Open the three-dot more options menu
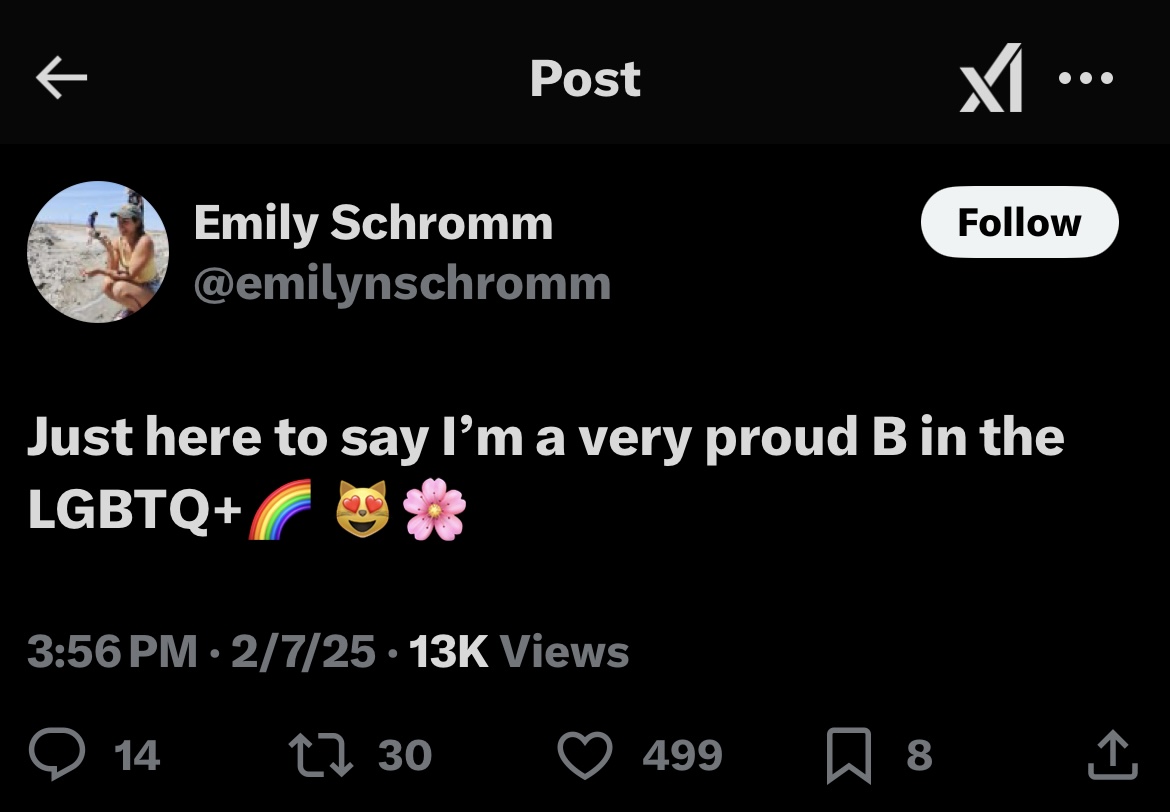The image size is (1170, 812). pos(1086,78)
